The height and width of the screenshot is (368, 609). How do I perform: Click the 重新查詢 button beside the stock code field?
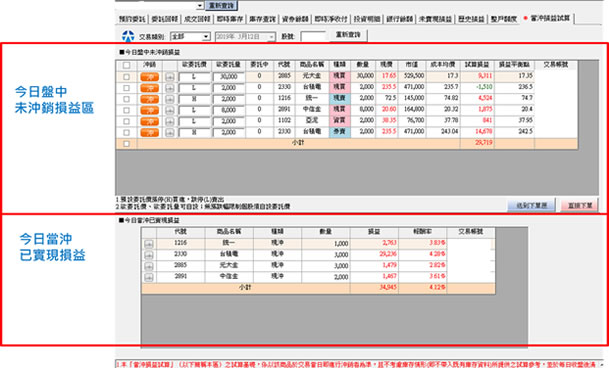(x=348, y=35)
